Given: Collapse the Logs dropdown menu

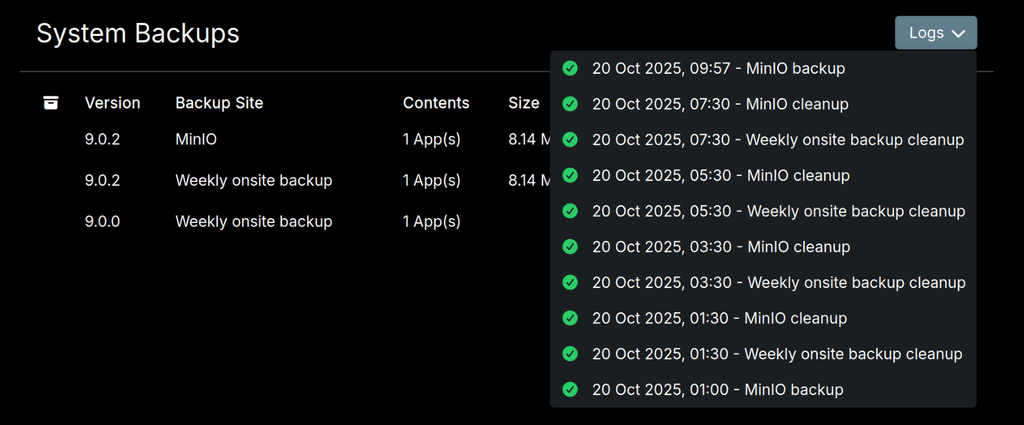Looking at the screenshot, I should point(935,33).
